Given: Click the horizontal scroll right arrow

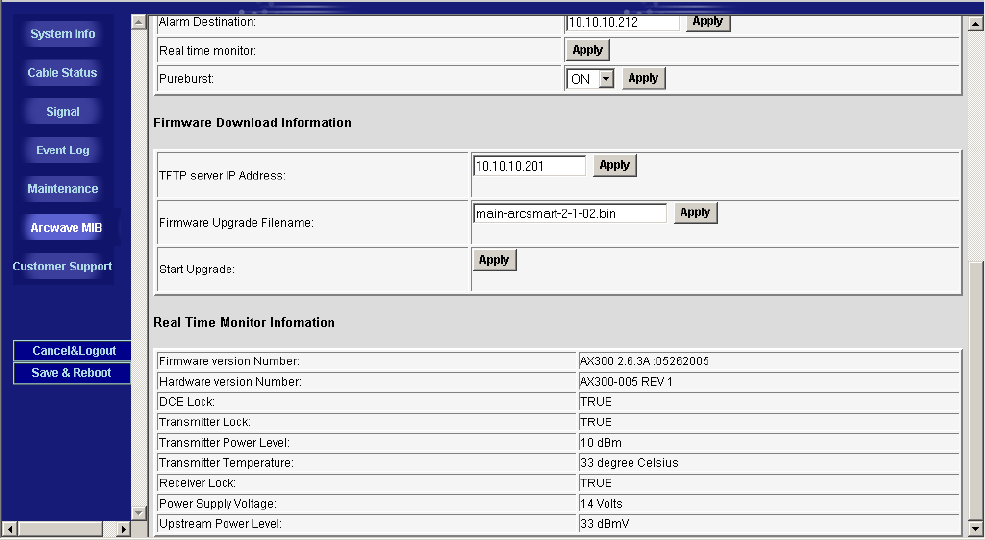Looking at the screenshot, I should coord(123,529).
